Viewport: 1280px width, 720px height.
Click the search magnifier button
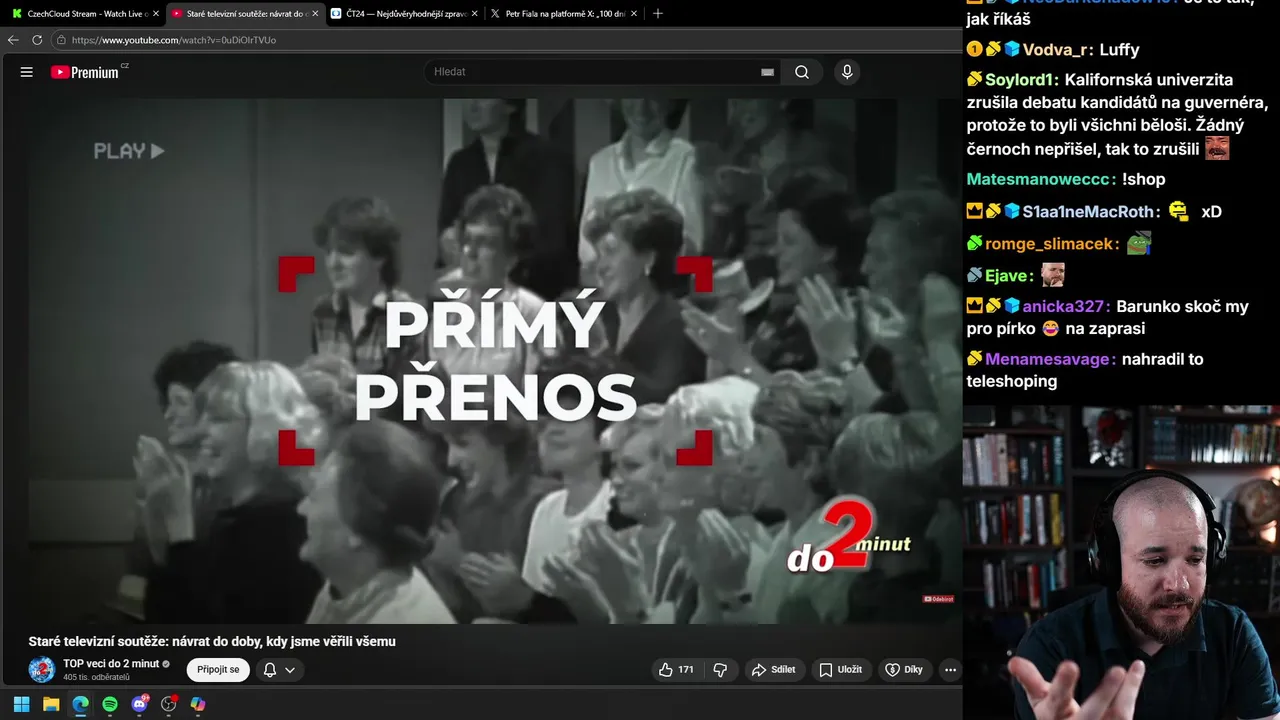pos(802,72)
